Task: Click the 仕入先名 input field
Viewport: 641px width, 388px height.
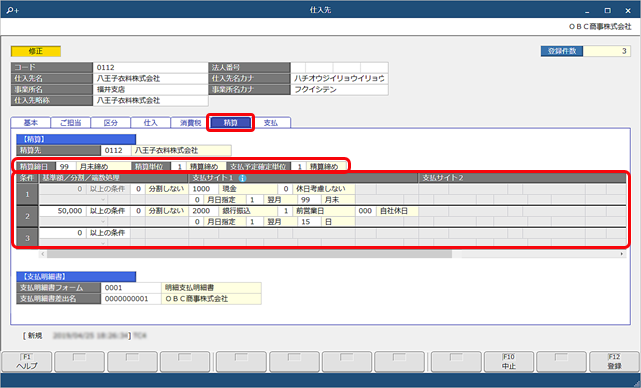Action: coord(150,78)
